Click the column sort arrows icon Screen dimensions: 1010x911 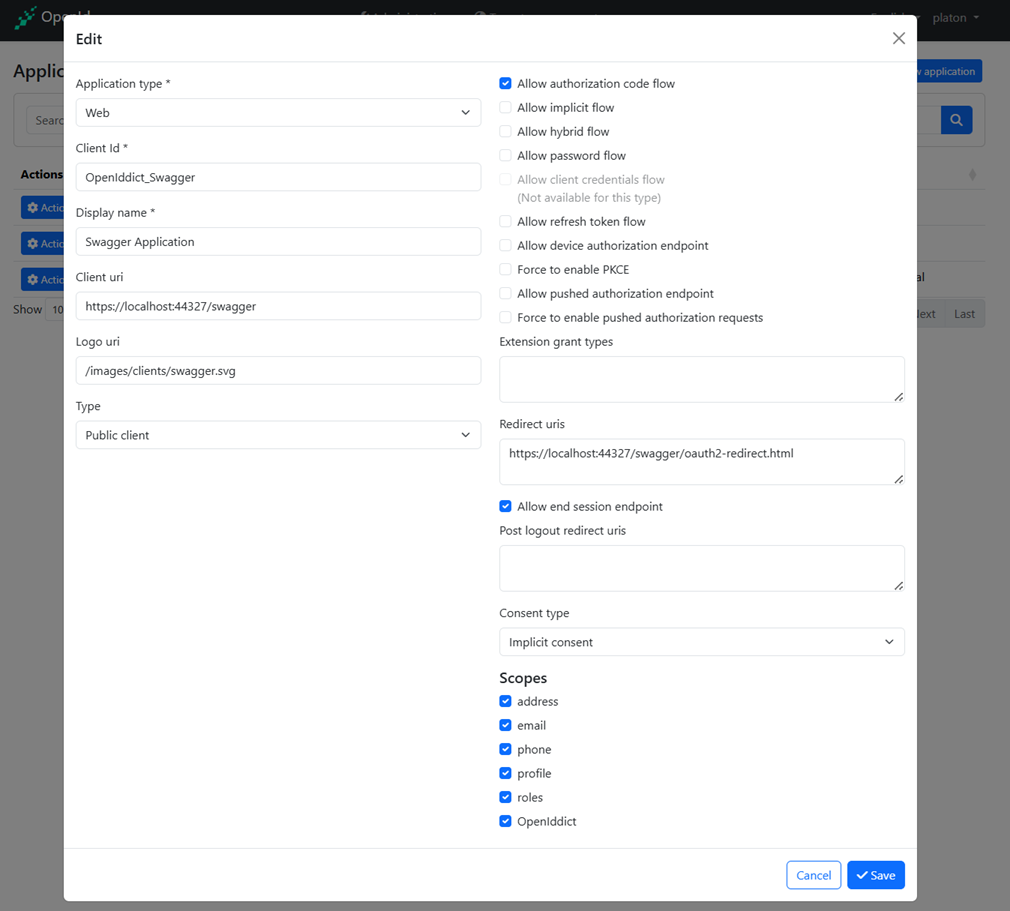[972, 175]
